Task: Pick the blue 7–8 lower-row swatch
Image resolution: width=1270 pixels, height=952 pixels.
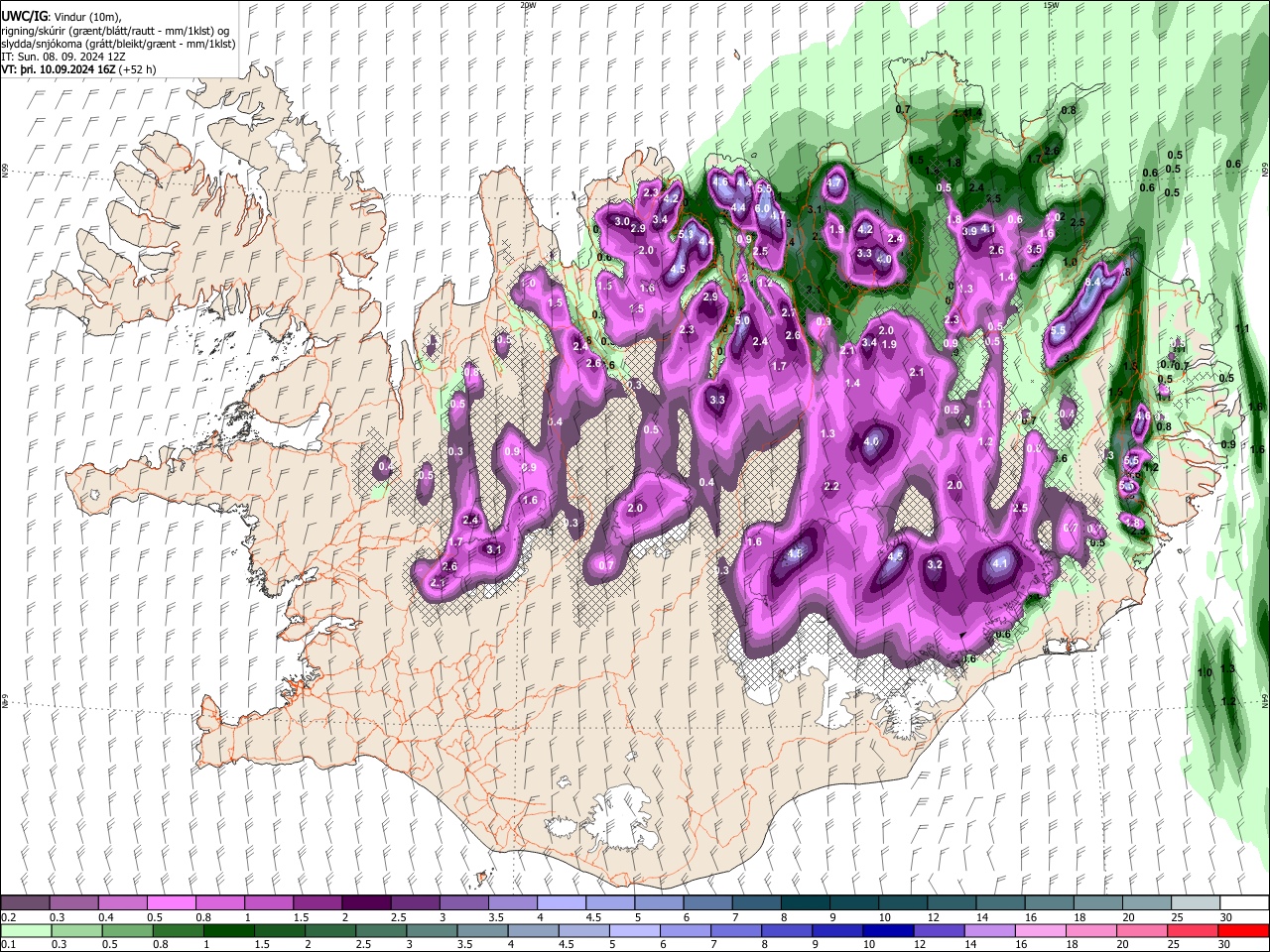Action: pyautogui.click(x=735, y=930)
